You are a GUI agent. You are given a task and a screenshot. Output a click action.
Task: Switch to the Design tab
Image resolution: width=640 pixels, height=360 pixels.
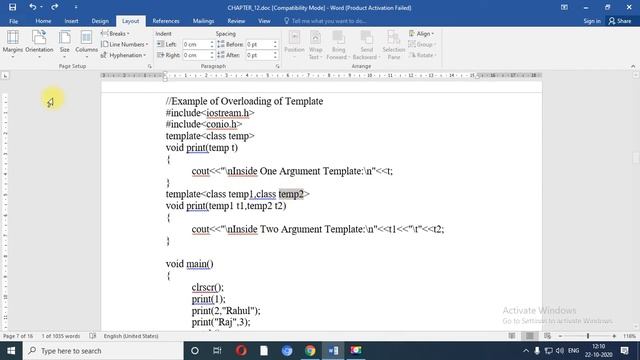100,21
